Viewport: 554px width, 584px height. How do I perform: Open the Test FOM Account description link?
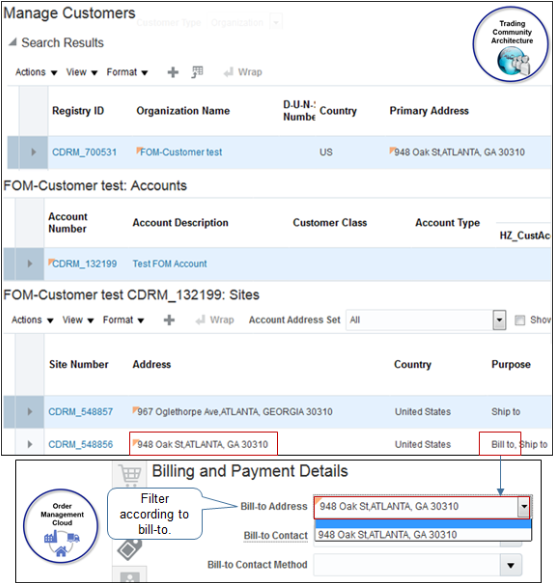point(170,264)
